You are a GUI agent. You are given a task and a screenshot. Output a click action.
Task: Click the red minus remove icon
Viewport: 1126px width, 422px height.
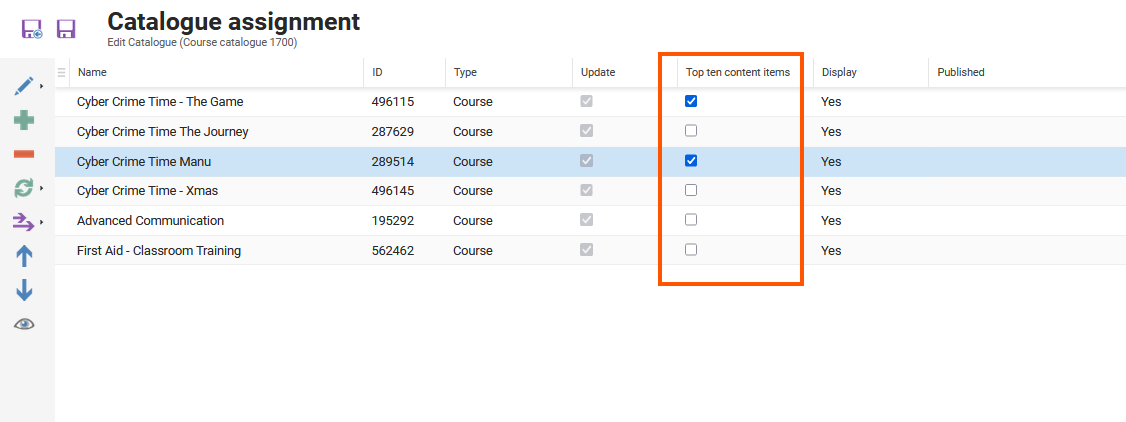pos(24,154)
